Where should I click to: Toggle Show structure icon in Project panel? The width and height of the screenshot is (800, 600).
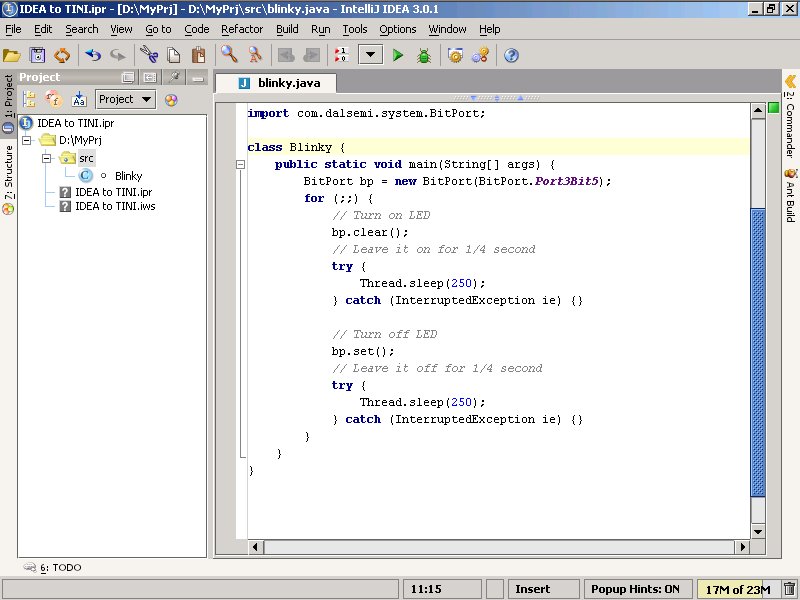pyautogui.click(x=30, y=99)
